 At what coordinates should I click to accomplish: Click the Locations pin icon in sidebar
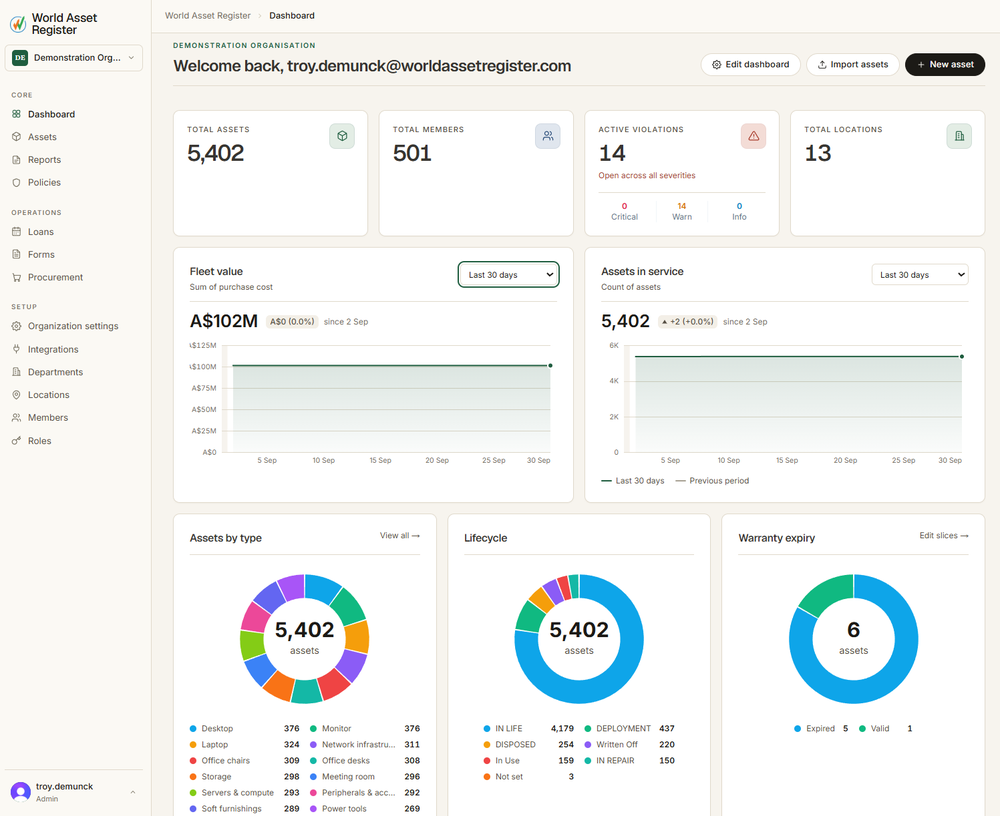[x=17, y=395]
